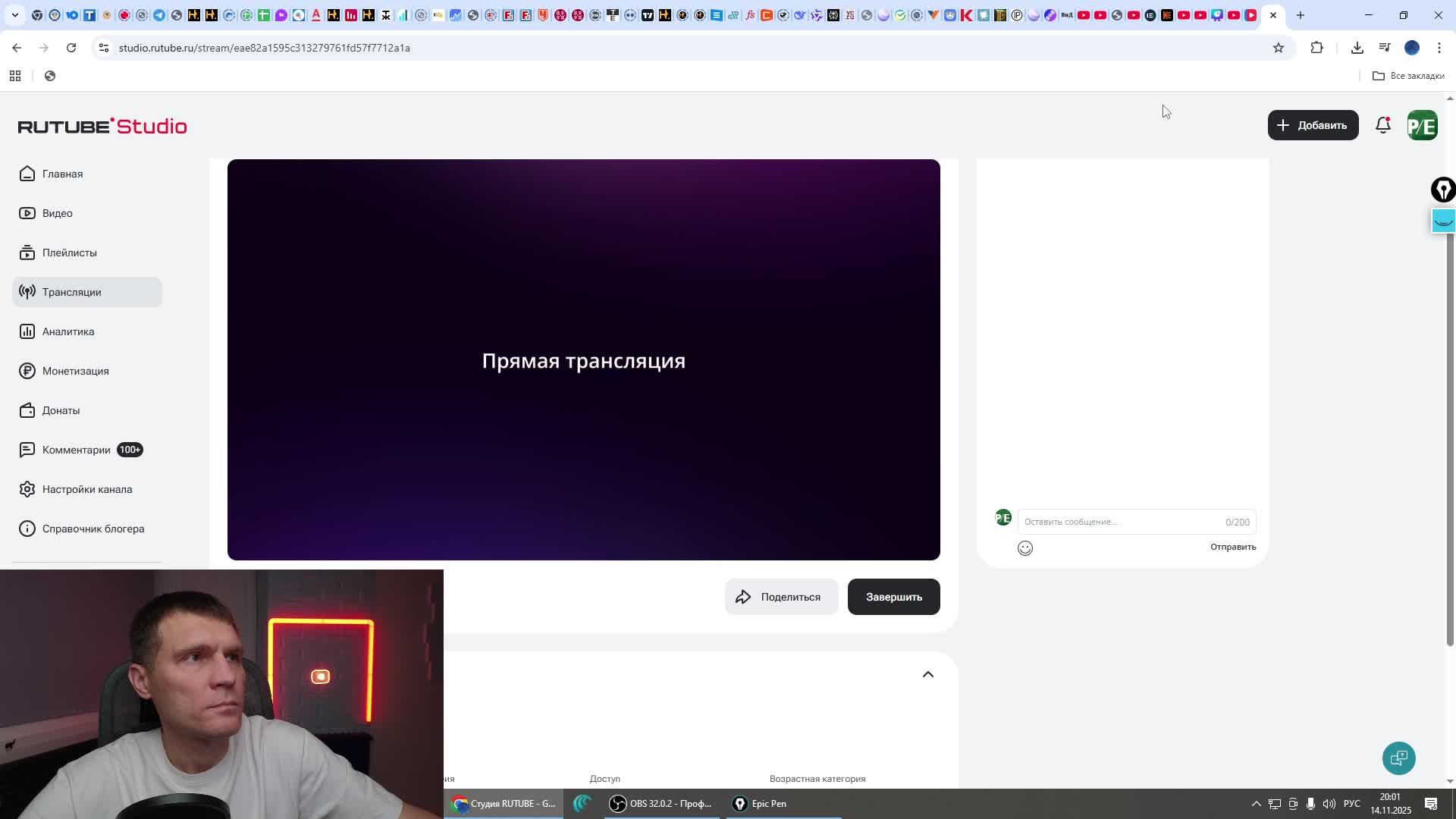This screenshot has width=1456, height=819.
Task: Click Завершить to end the stream
Action: click(893, 597)
